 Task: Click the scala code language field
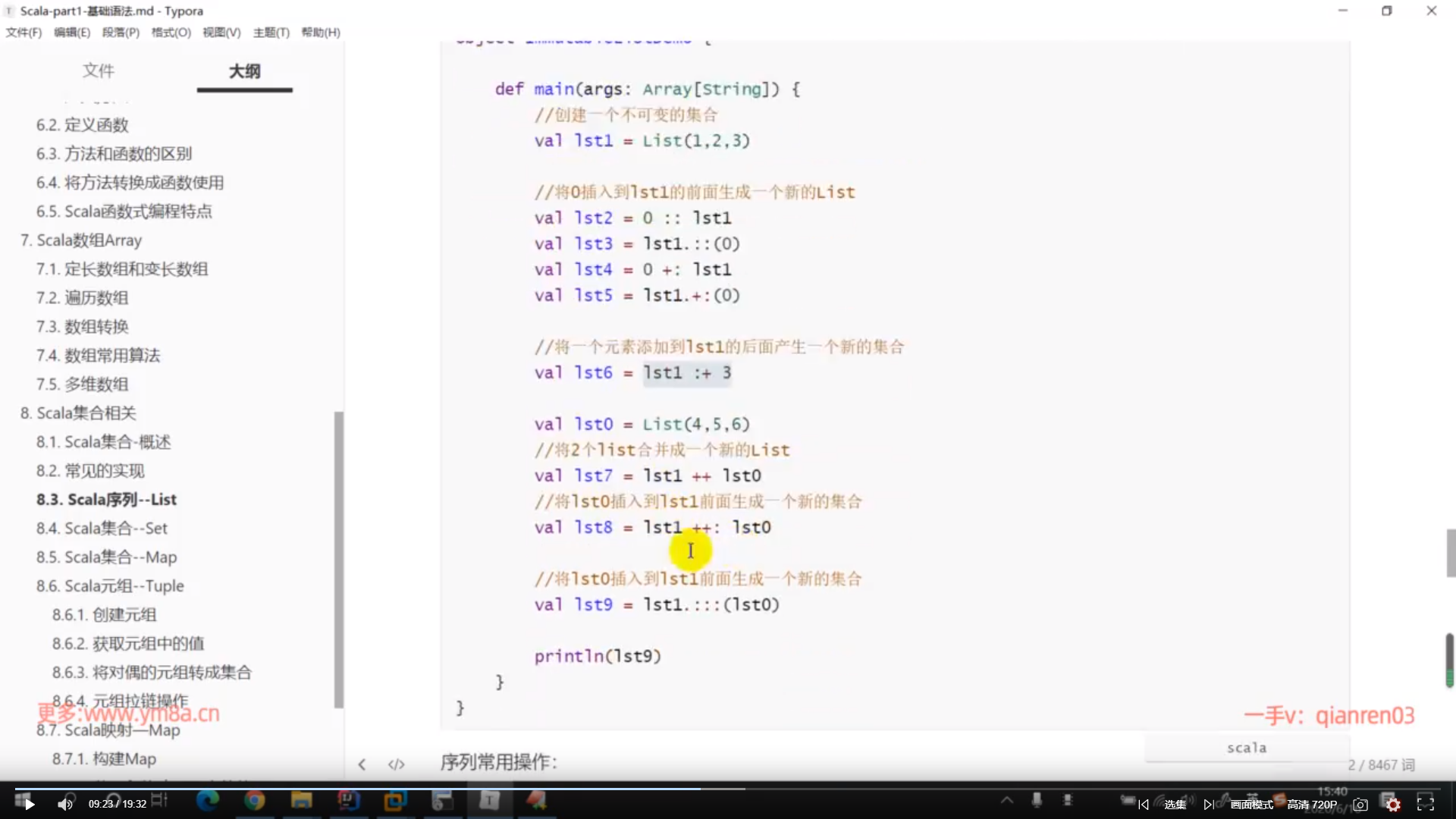tap(1246, 748)
